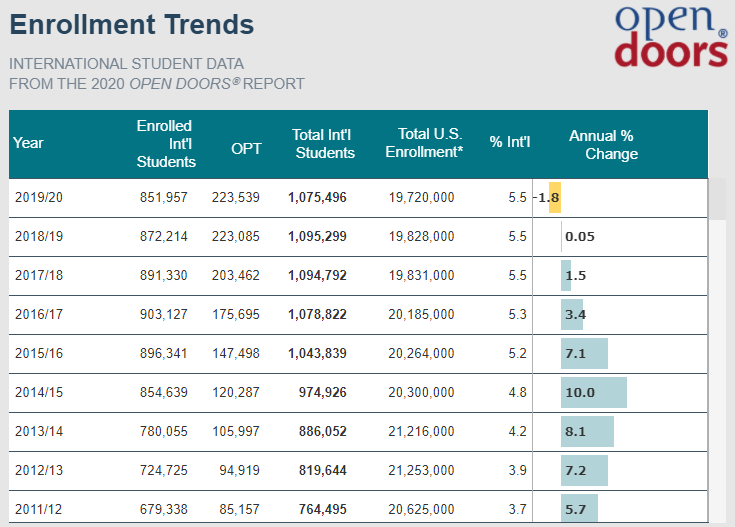This screenshot has height=527, width=735.
Task: Click OPT value 223,539 in first row
Action: [x=236, y=198]
